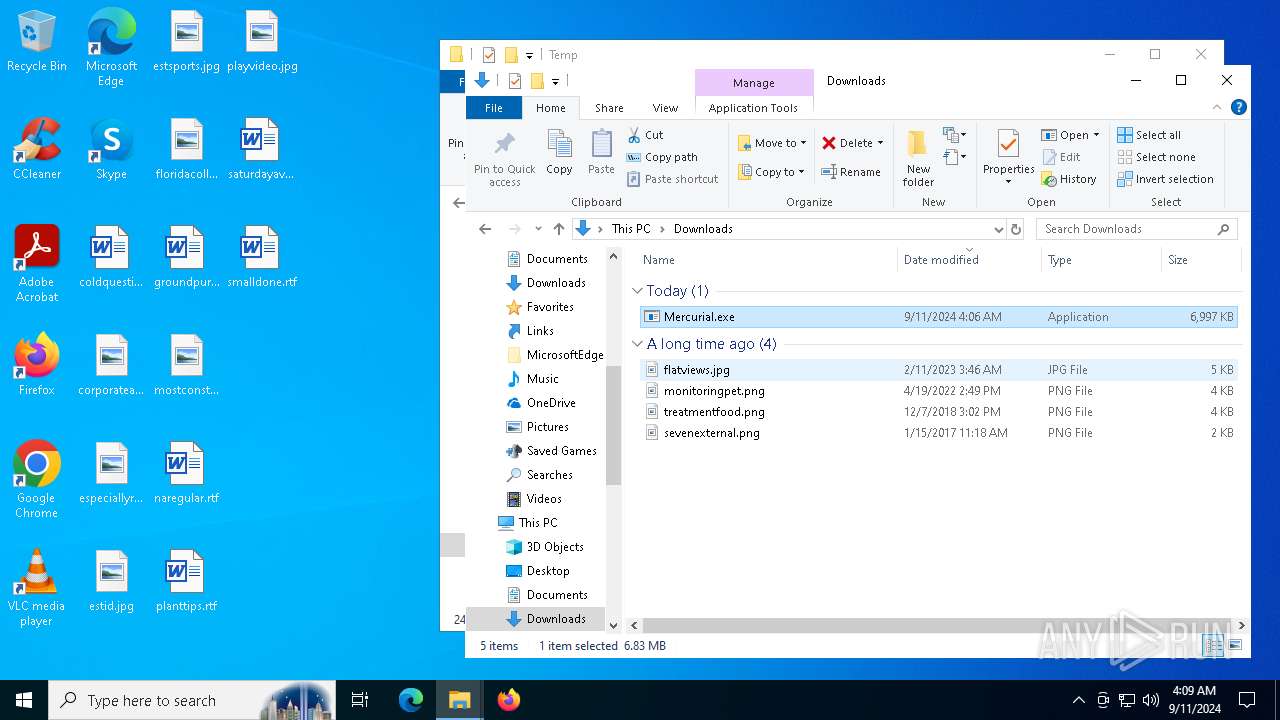Click the Task View taskbar icon
Image resolution: width=1280 pixels, height=720 pixels.
click(360, 700)
